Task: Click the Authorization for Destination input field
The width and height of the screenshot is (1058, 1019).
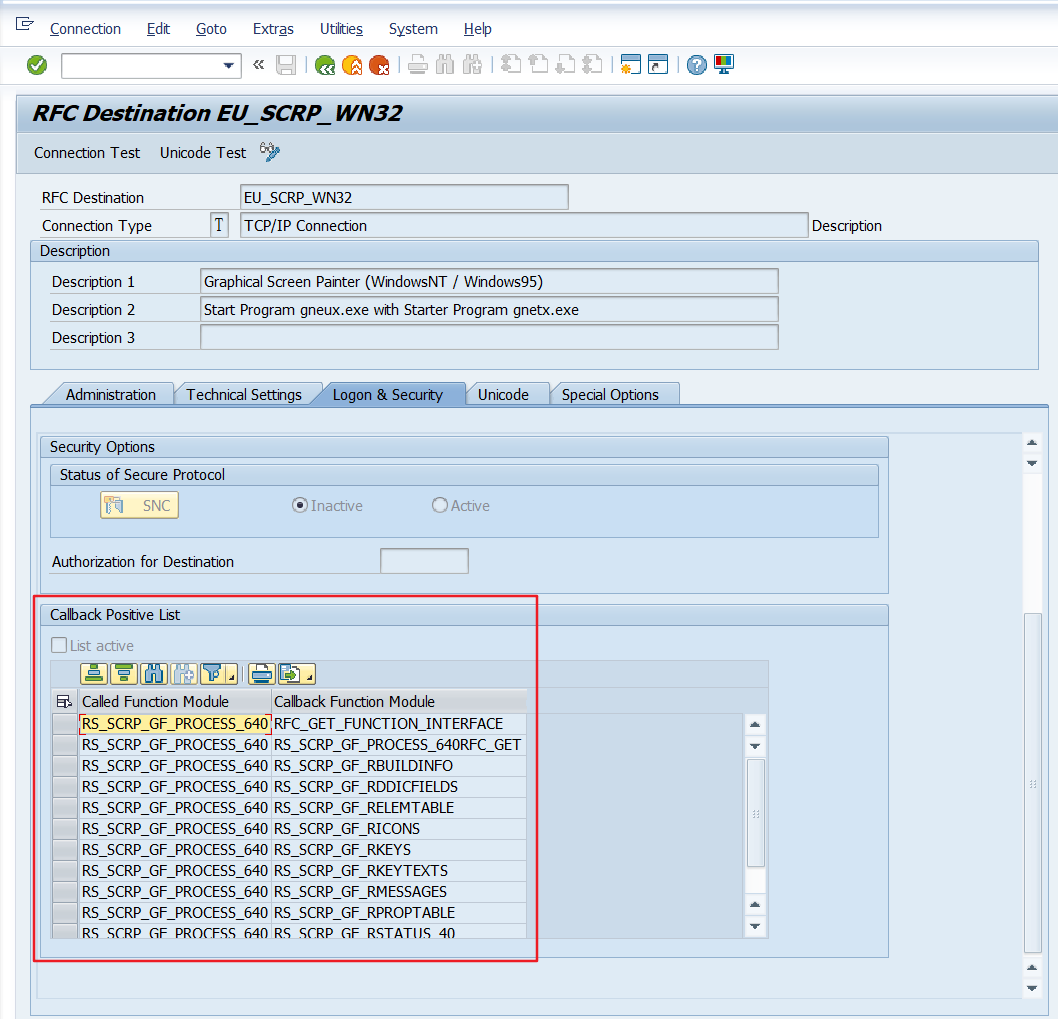Action: click(x=423, y=561)
